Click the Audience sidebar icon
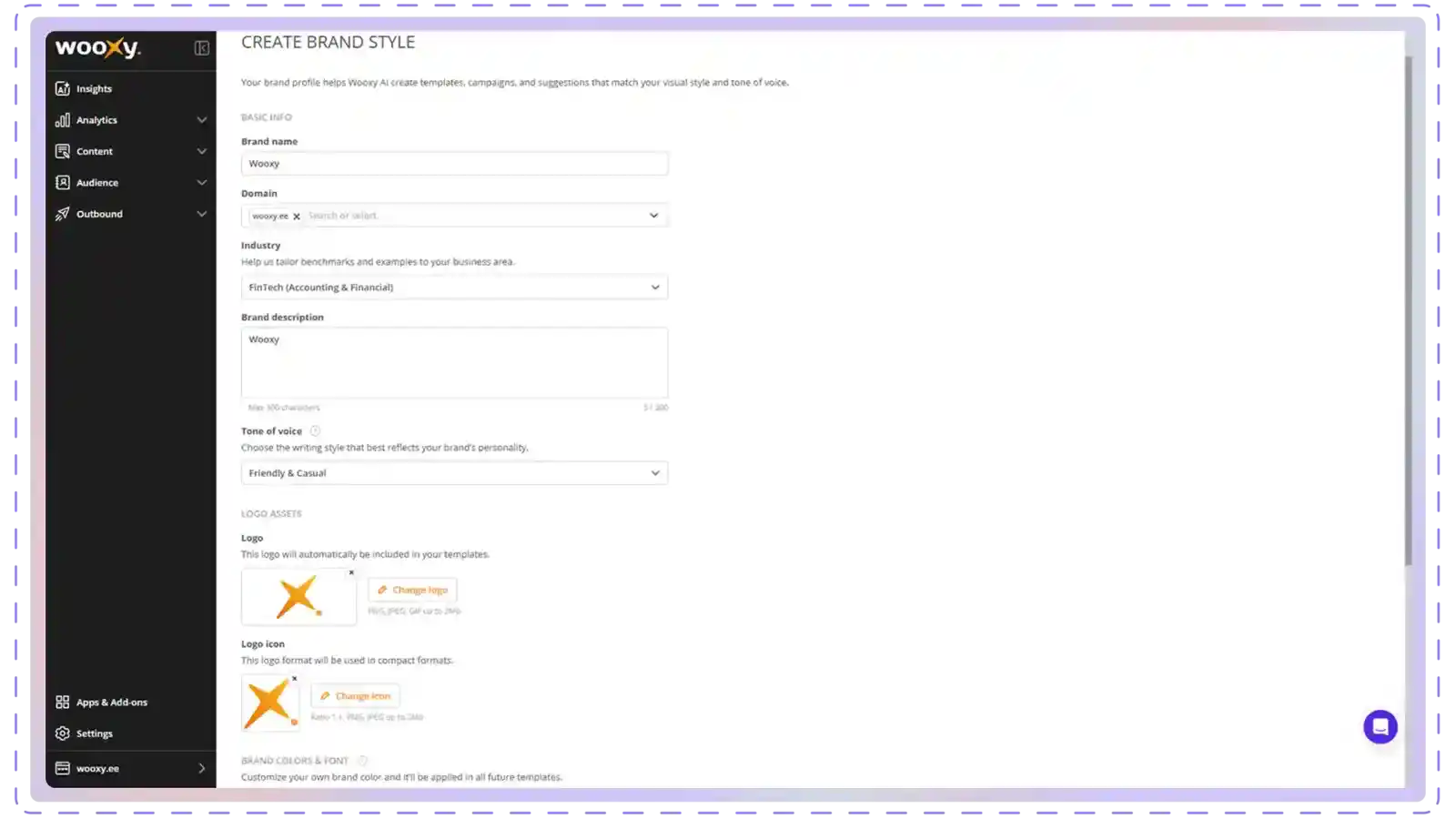The height and width of the screenshot is (819, 1456). (62, 183)
